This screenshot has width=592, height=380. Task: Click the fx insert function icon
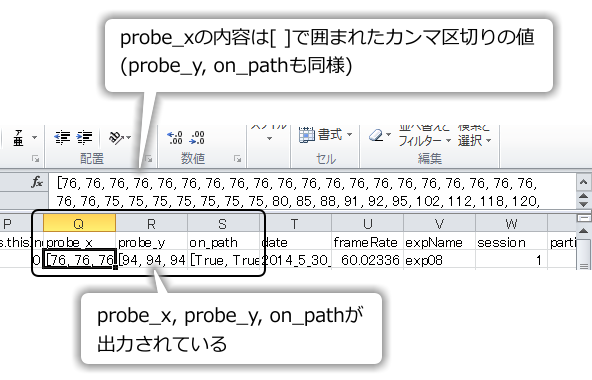(37, 182)
